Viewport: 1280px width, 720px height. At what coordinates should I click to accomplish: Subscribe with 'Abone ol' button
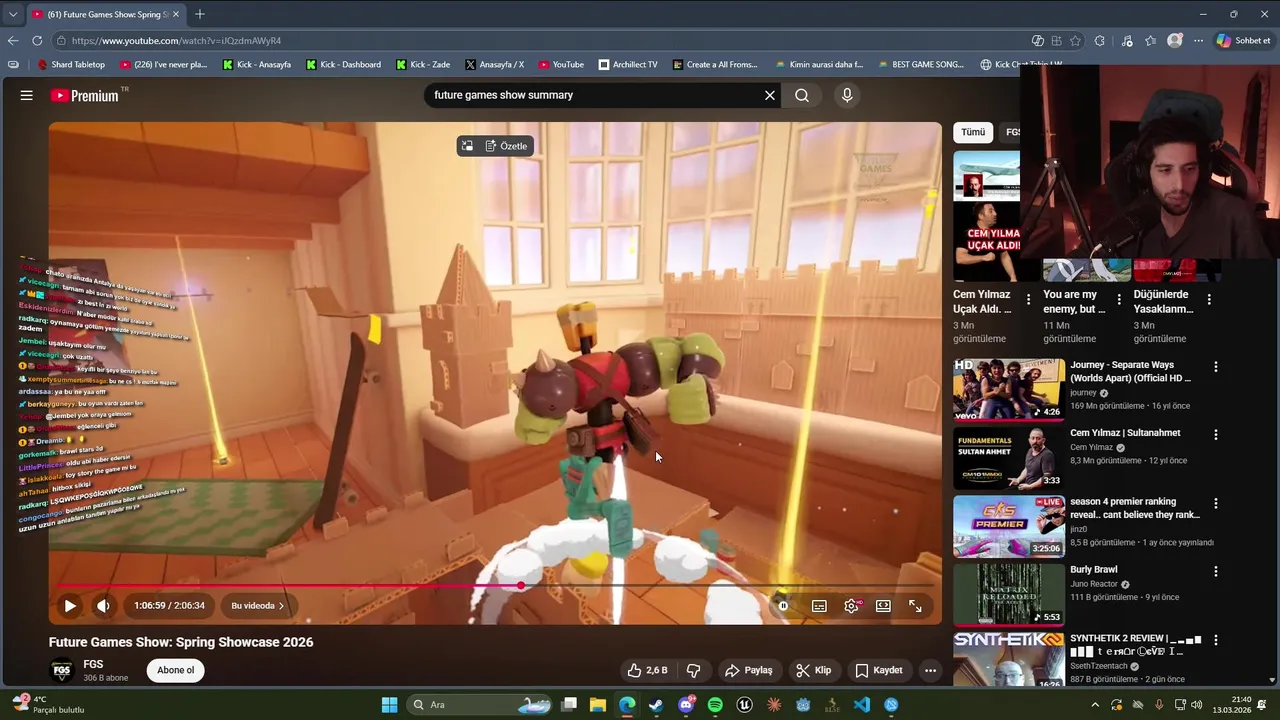pyautogui.click(x=176, y=670)
